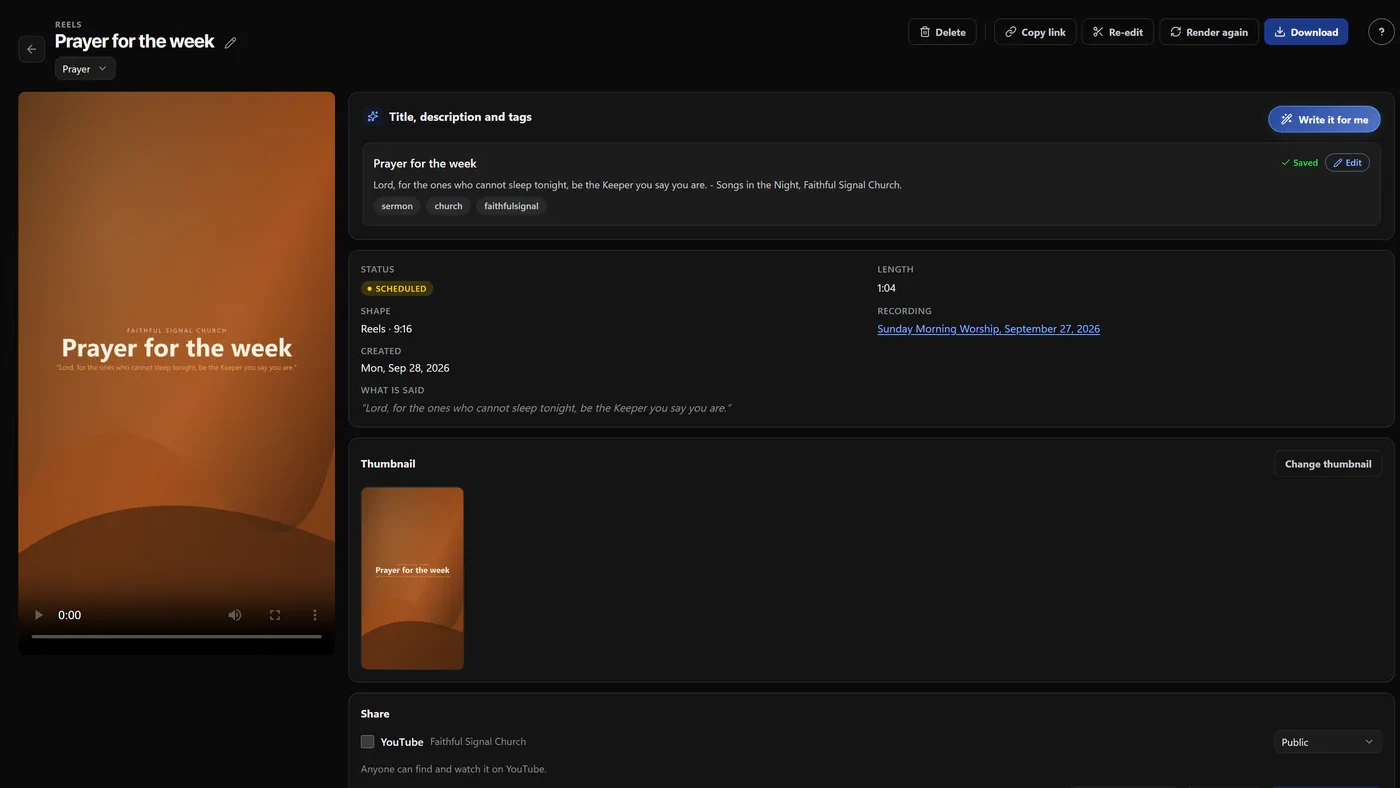Click Change thumbnail button
The height and width of the screenshot is (788, 1400).
tap(1328, 464)
